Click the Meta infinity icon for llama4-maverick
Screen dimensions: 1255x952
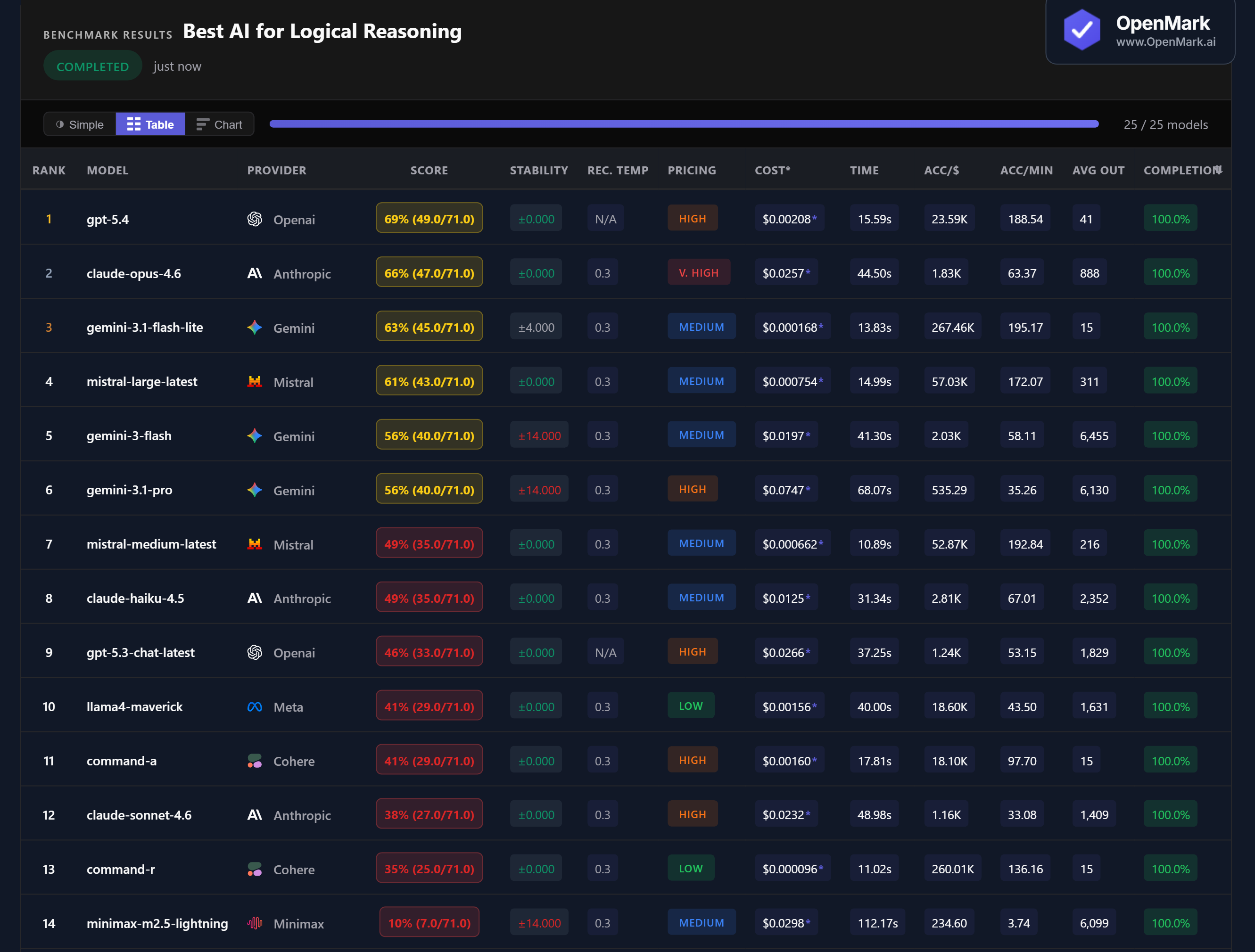[x=255, y=707]
